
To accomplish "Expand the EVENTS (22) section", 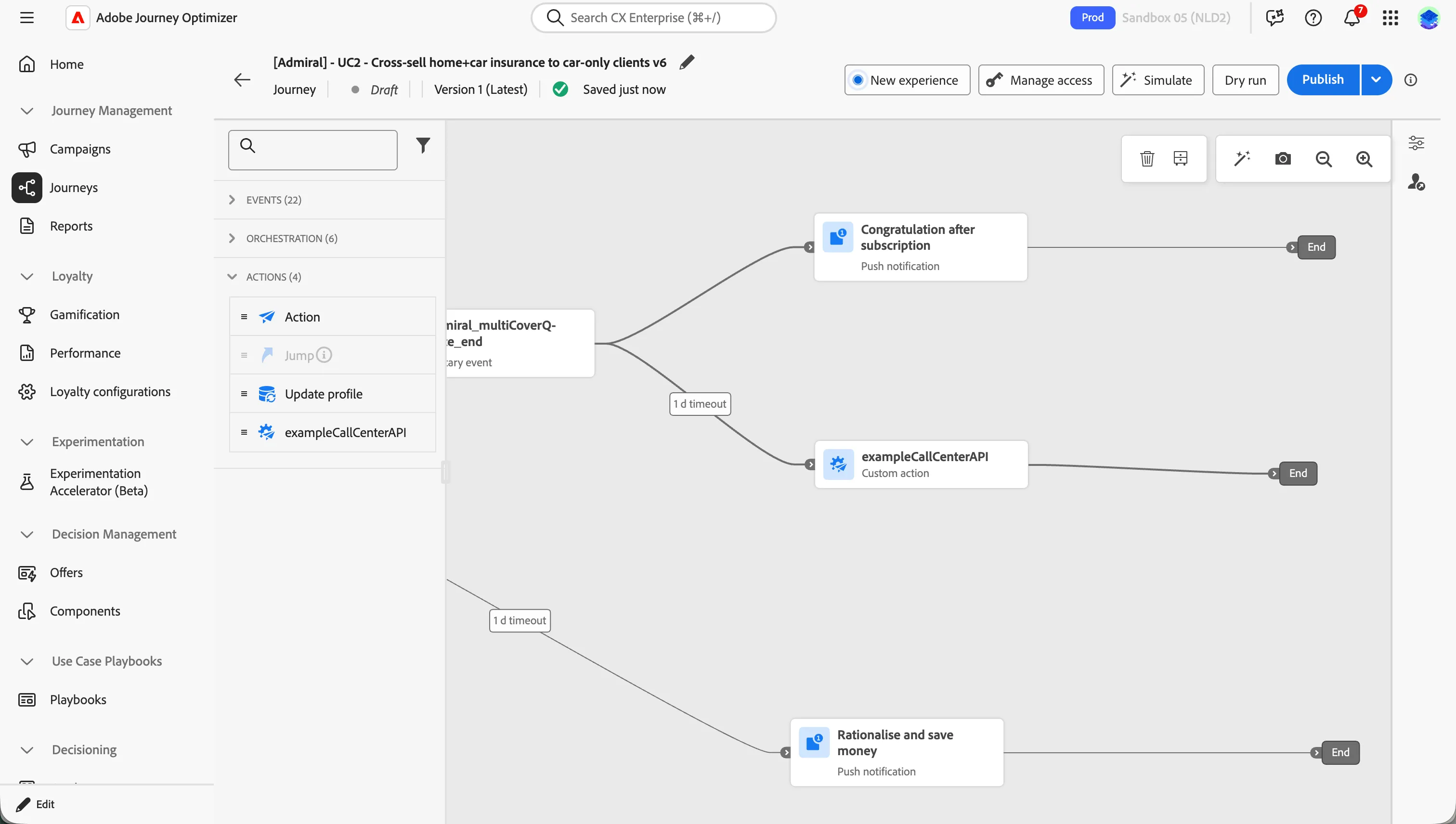I will (329, 200).
